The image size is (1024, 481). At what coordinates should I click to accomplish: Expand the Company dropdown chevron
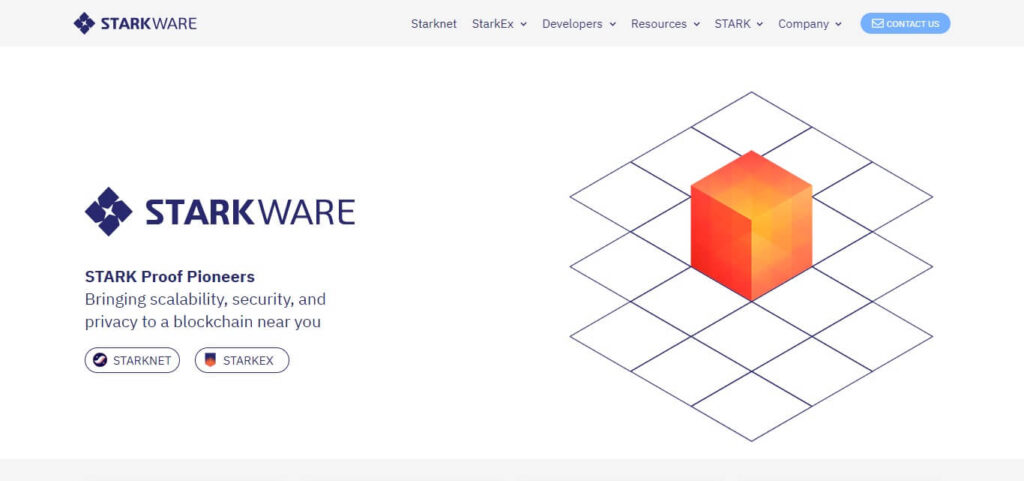tap(838, 24)
